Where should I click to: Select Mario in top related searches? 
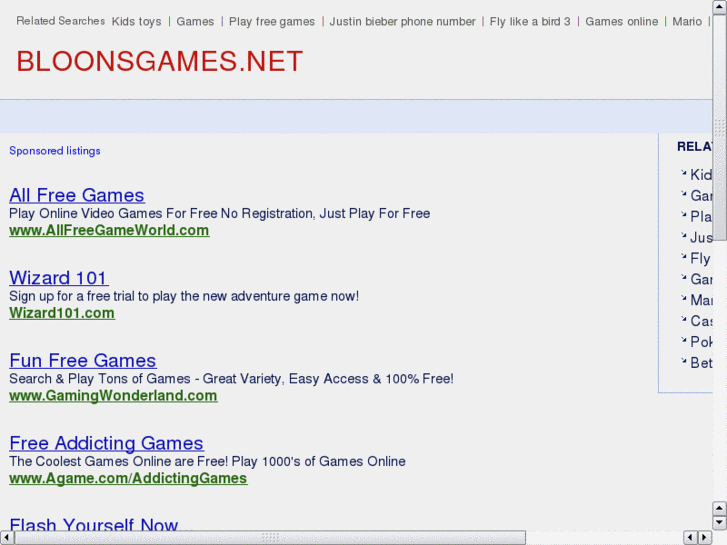pyautogui.click(x=687, y=21)
